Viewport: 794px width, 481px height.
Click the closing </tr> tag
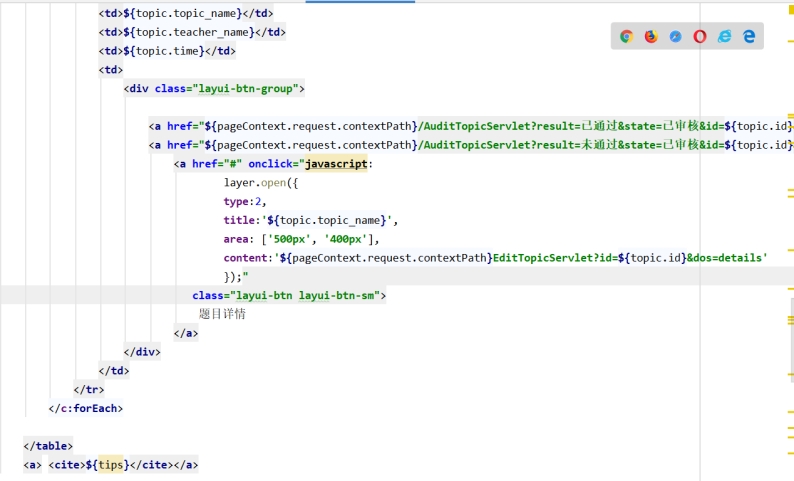89,390
